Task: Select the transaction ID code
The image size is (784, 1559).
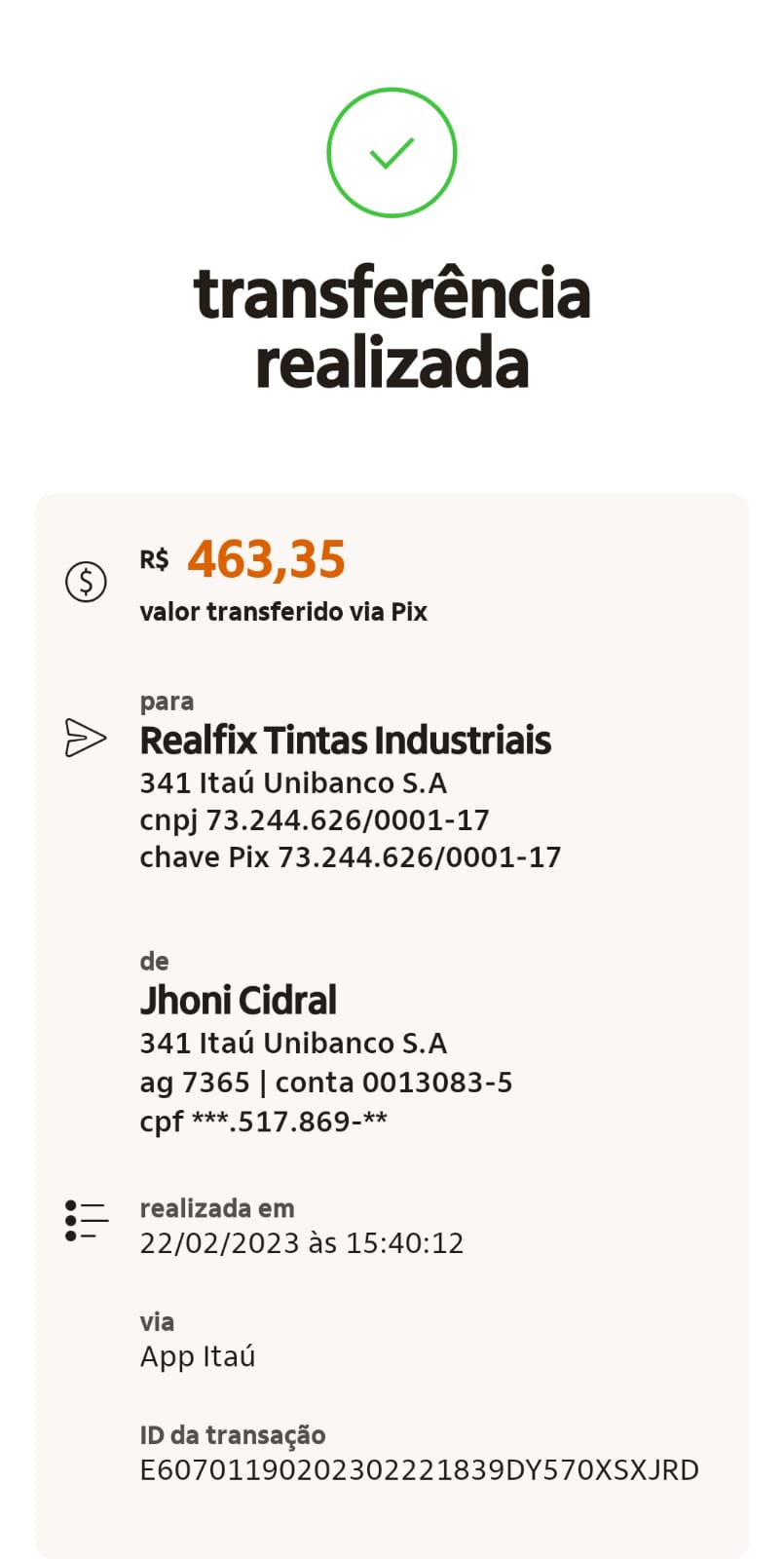Action: click(x=419, y=1470)
